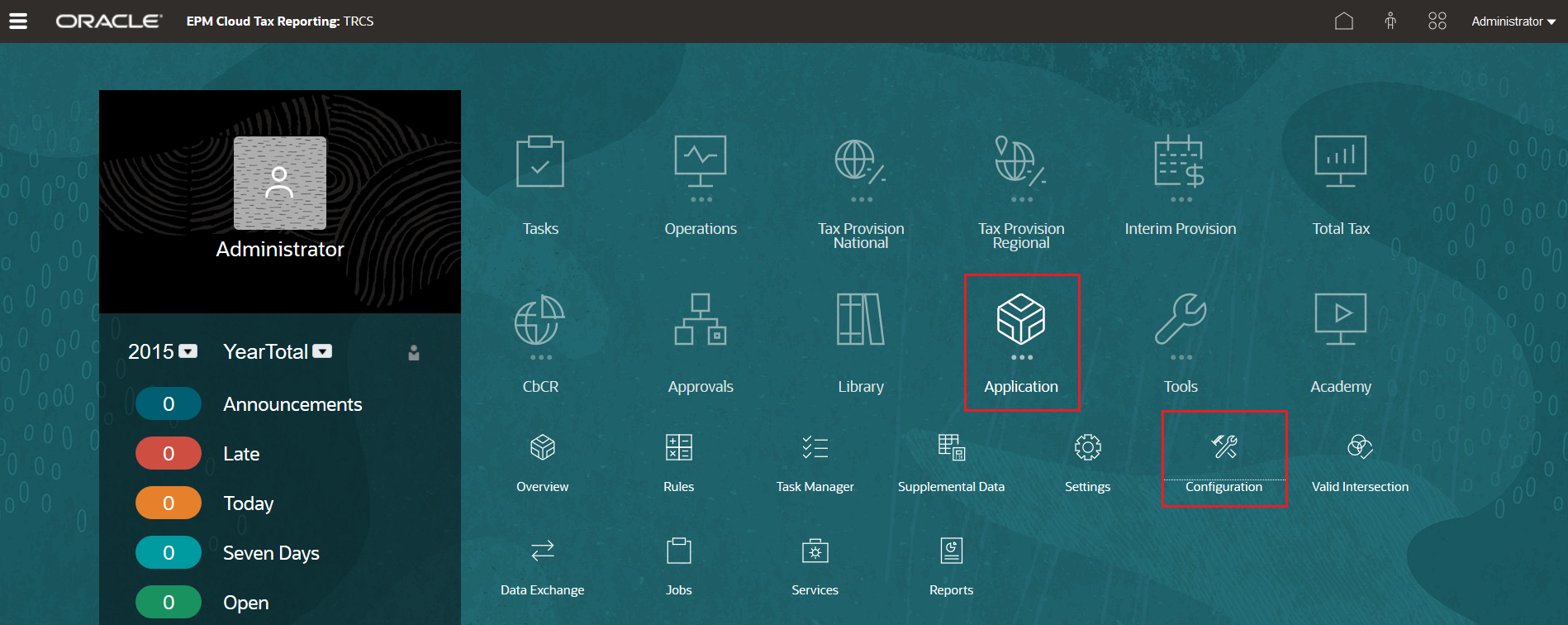Open Task Manager
The image size is (1568, 625).
pos(815,463)
